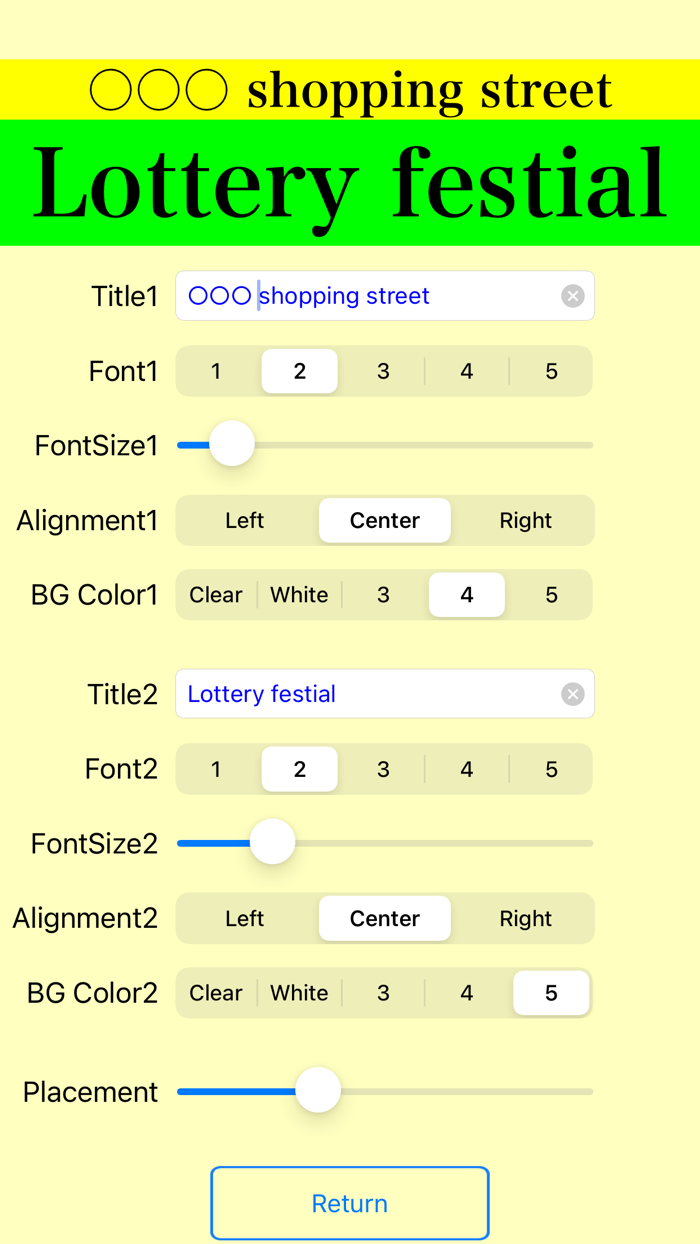Click the Placement slider thumb

click(x=318, y=1090)
